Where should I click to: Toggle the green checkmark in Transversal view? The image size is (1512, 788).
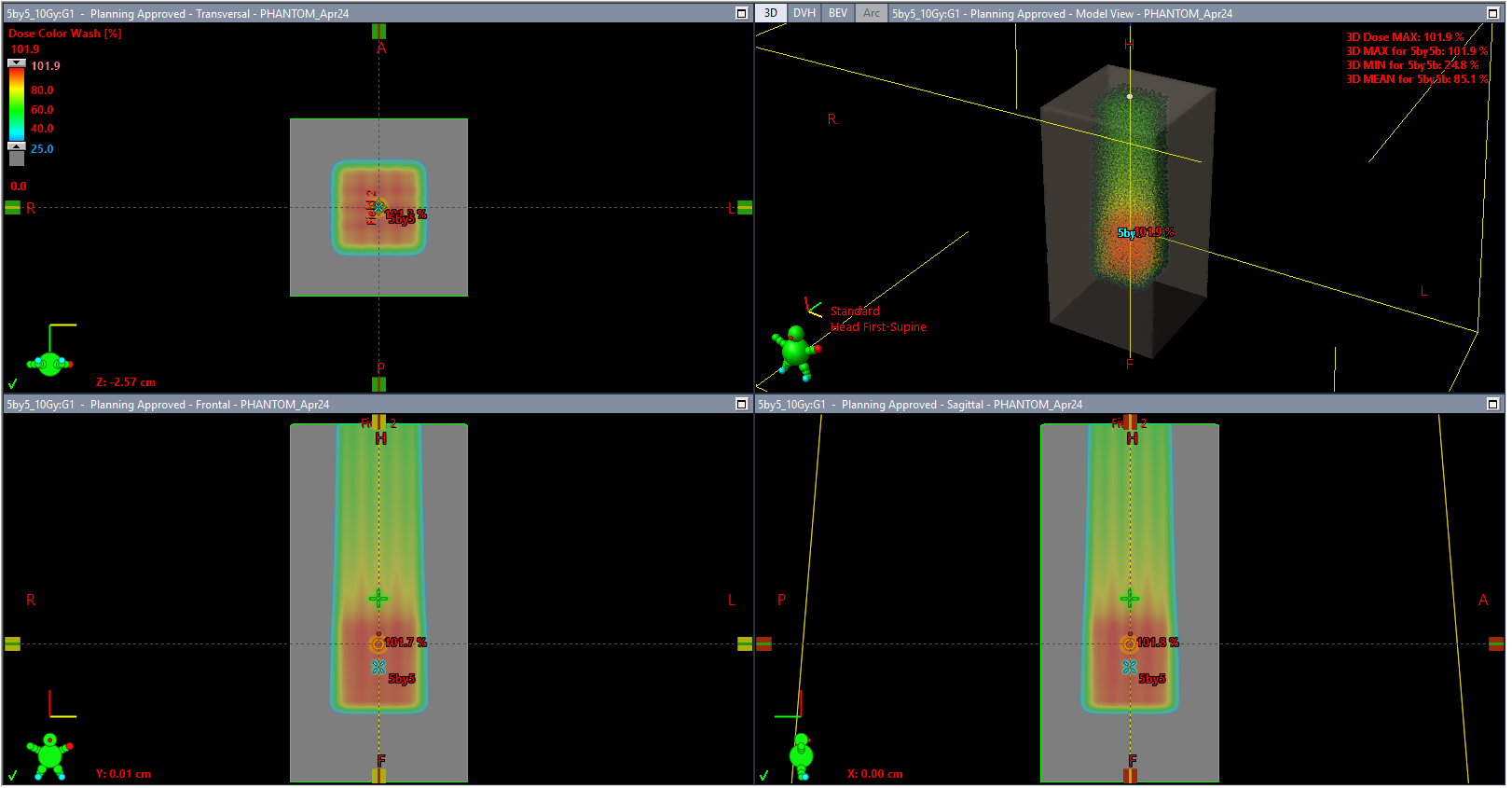(13, 383)
